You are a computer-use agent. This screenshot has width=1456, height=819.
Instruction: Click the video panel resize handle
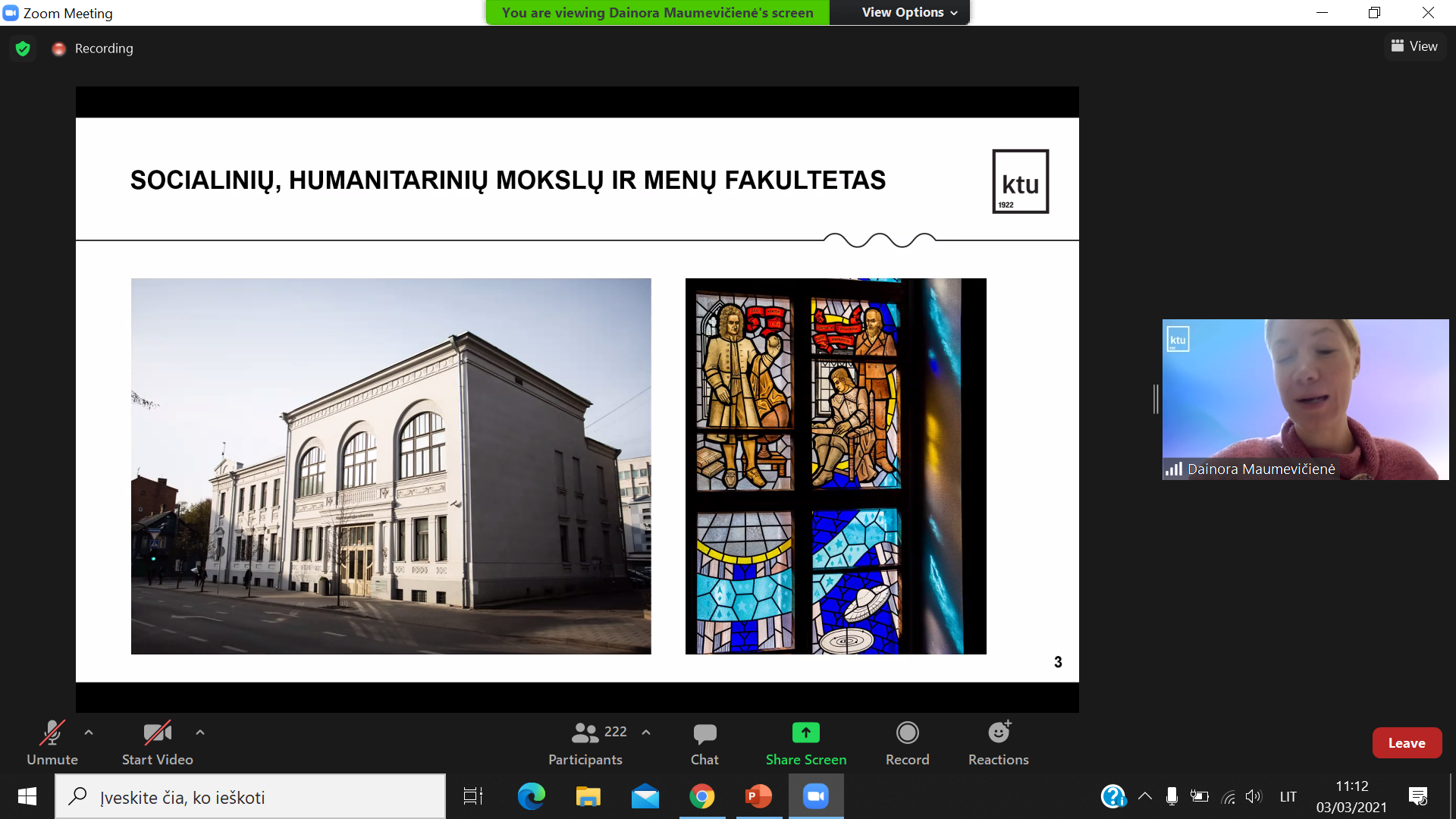pyautogui.click(x=1156, y=399)
